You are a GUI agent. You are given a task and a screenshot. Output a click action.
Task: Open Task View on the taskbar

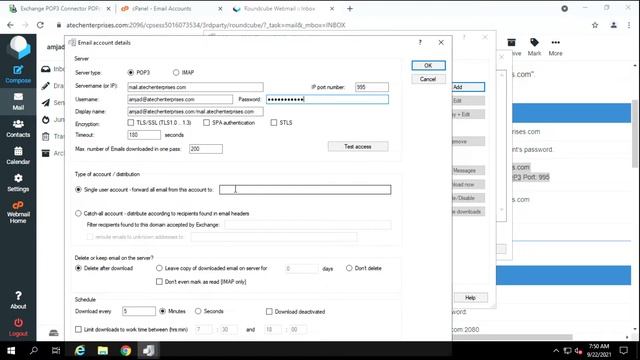[x=56, y=351]
